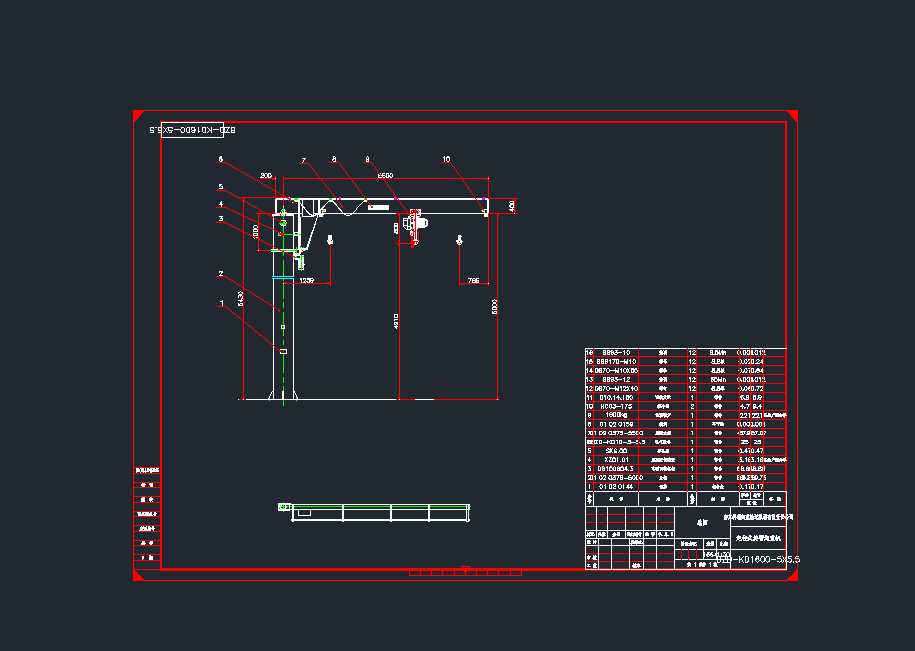Select part callout number 10

446,159
